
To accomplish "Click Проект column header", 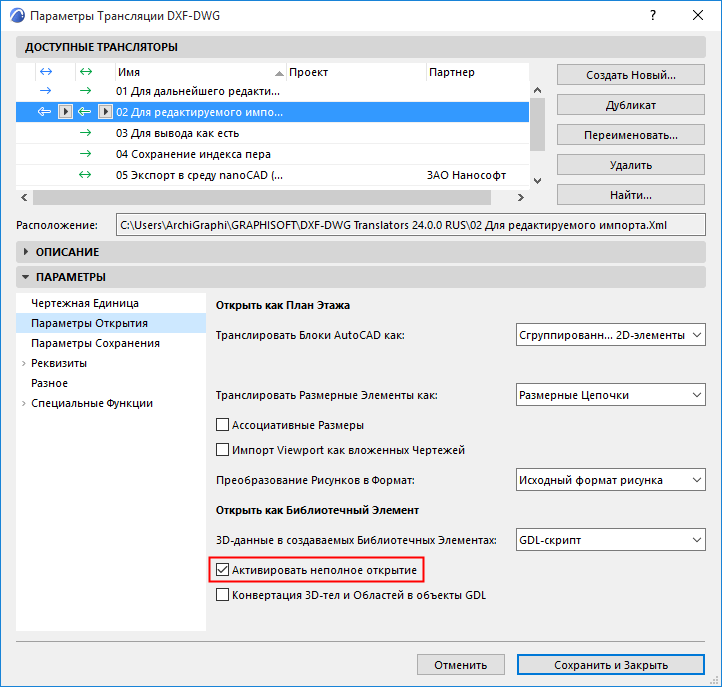I will click(x=356, y=72).
